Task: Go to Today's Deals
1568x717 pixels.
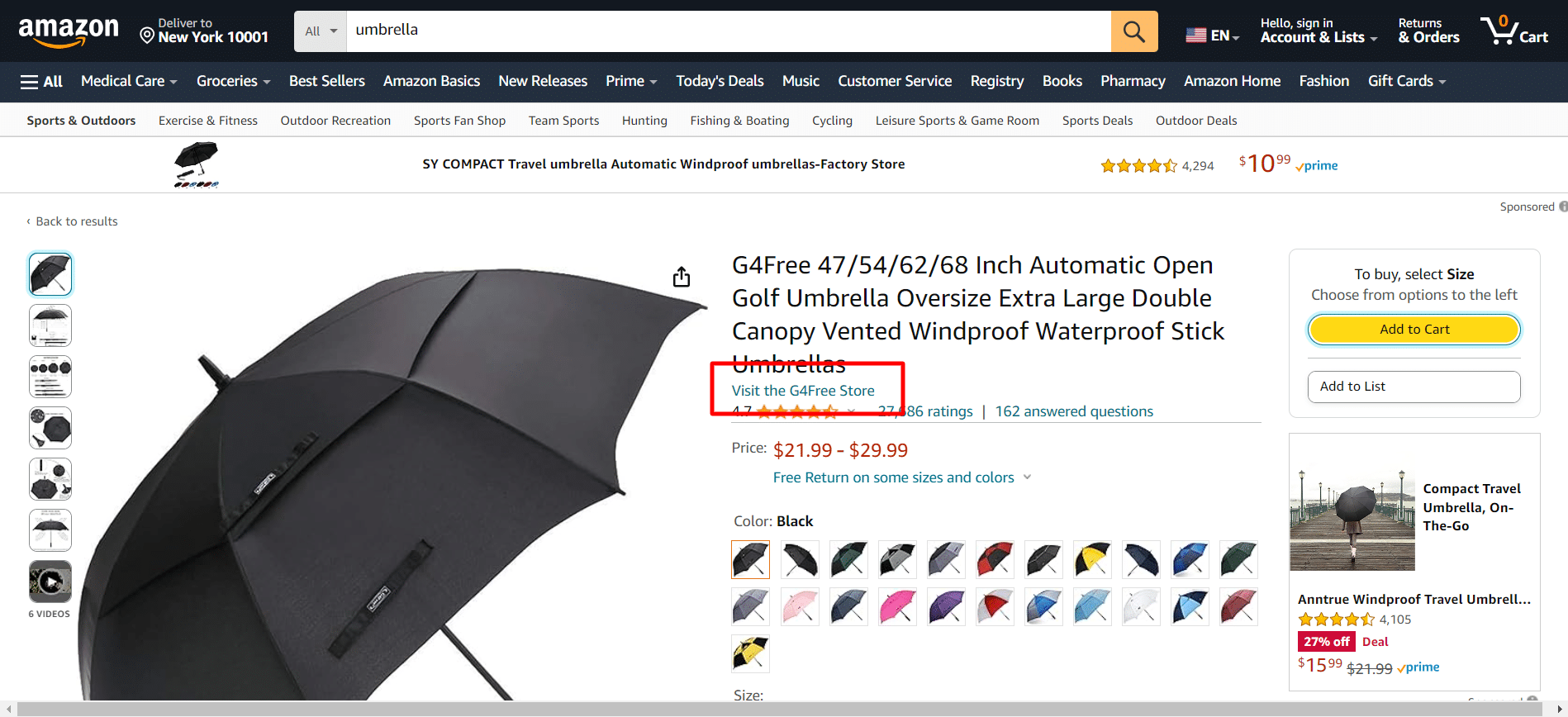Action: (x=720, y=81)
